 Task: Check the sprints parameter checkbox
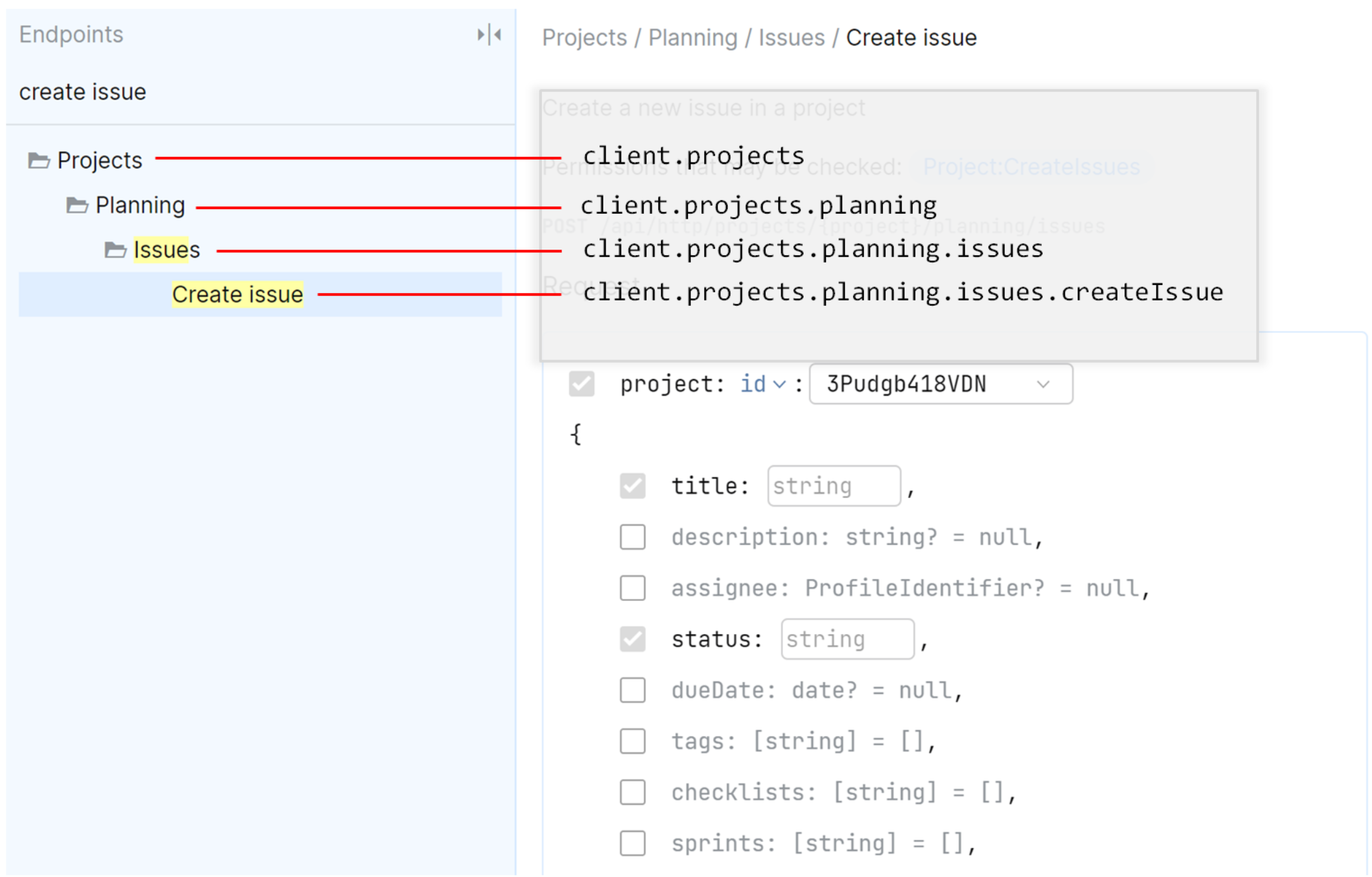pos(632,843)
